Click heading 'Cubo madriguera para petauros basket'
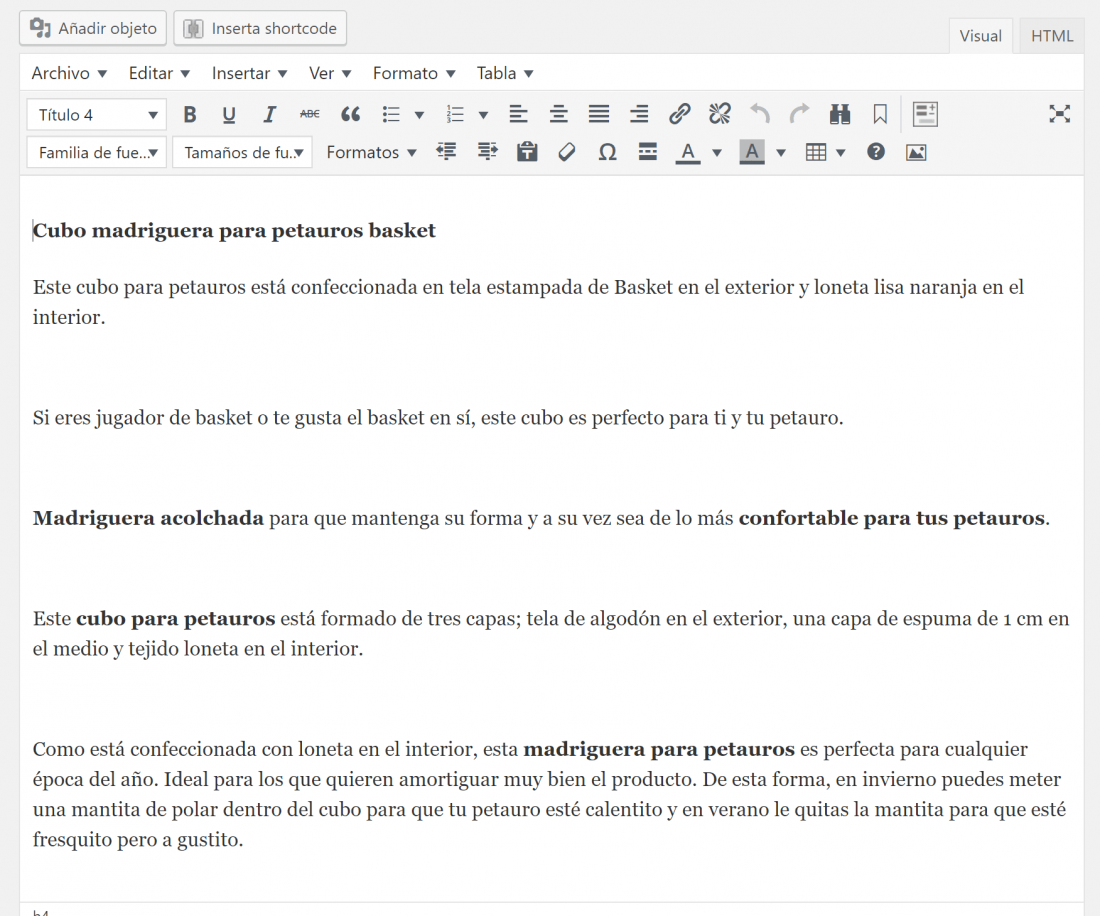1100x916 pixels. pyautogui.click(x=234, y=231)
